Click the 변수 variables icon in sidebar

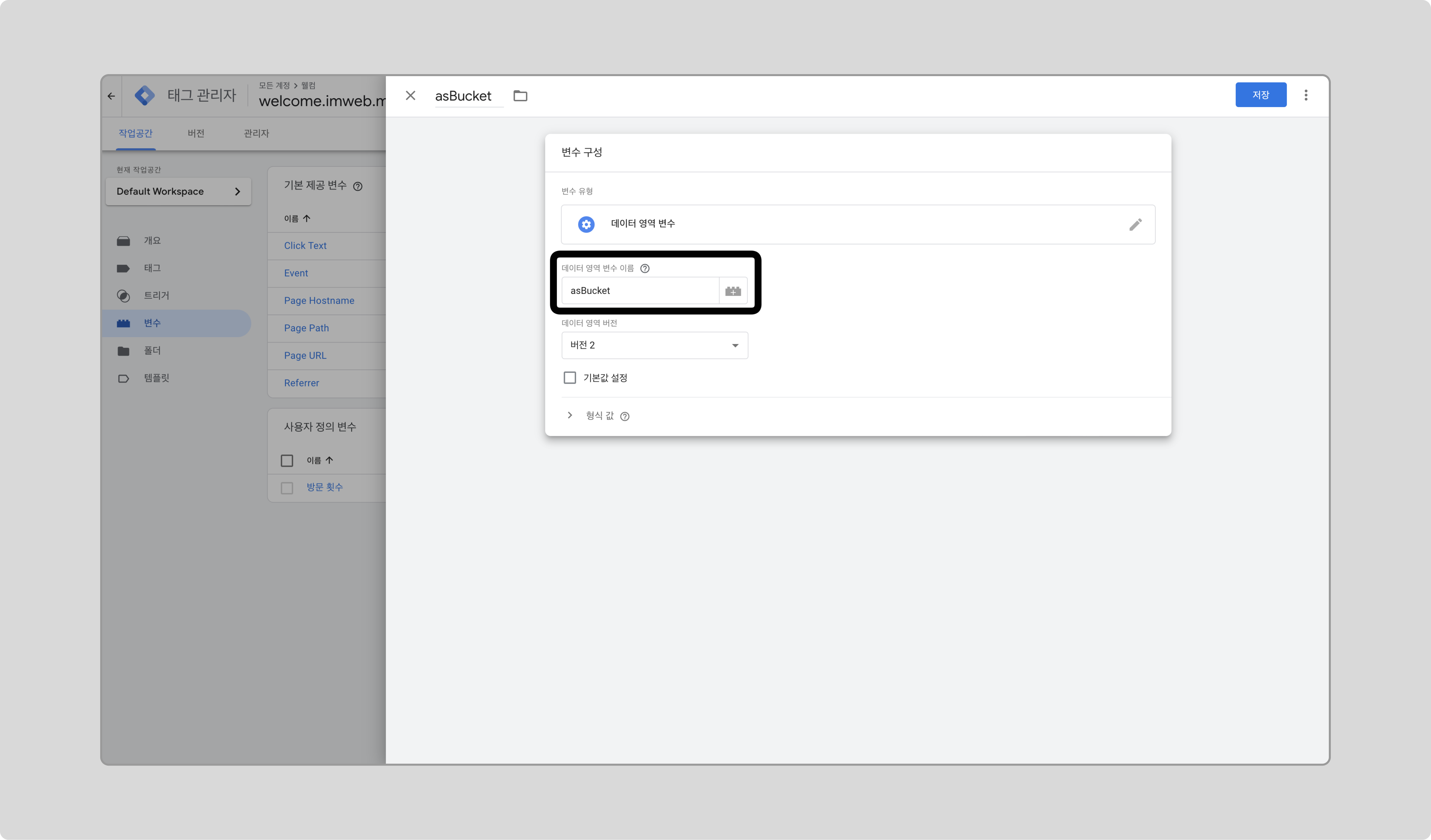pyautogui.click(x=123, y=323)
